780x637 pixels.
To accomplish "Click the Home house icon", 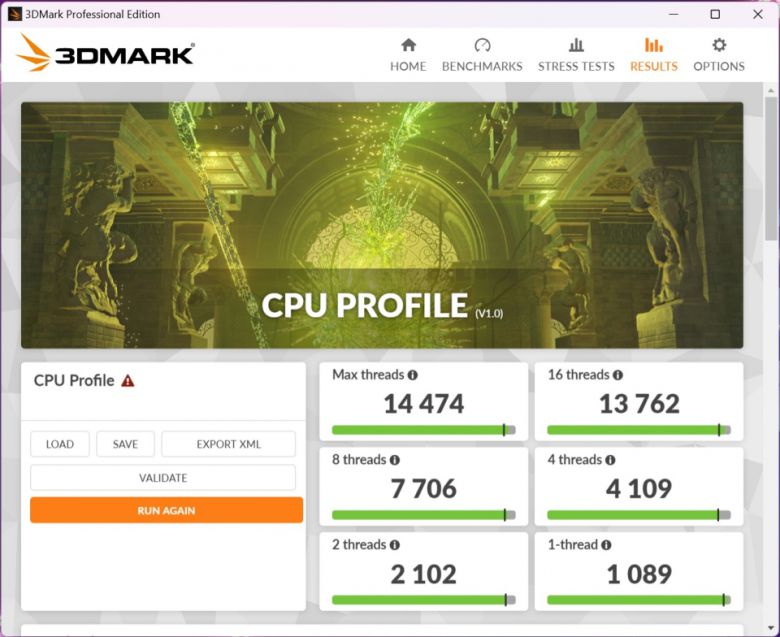I will [x=408, y=45].
